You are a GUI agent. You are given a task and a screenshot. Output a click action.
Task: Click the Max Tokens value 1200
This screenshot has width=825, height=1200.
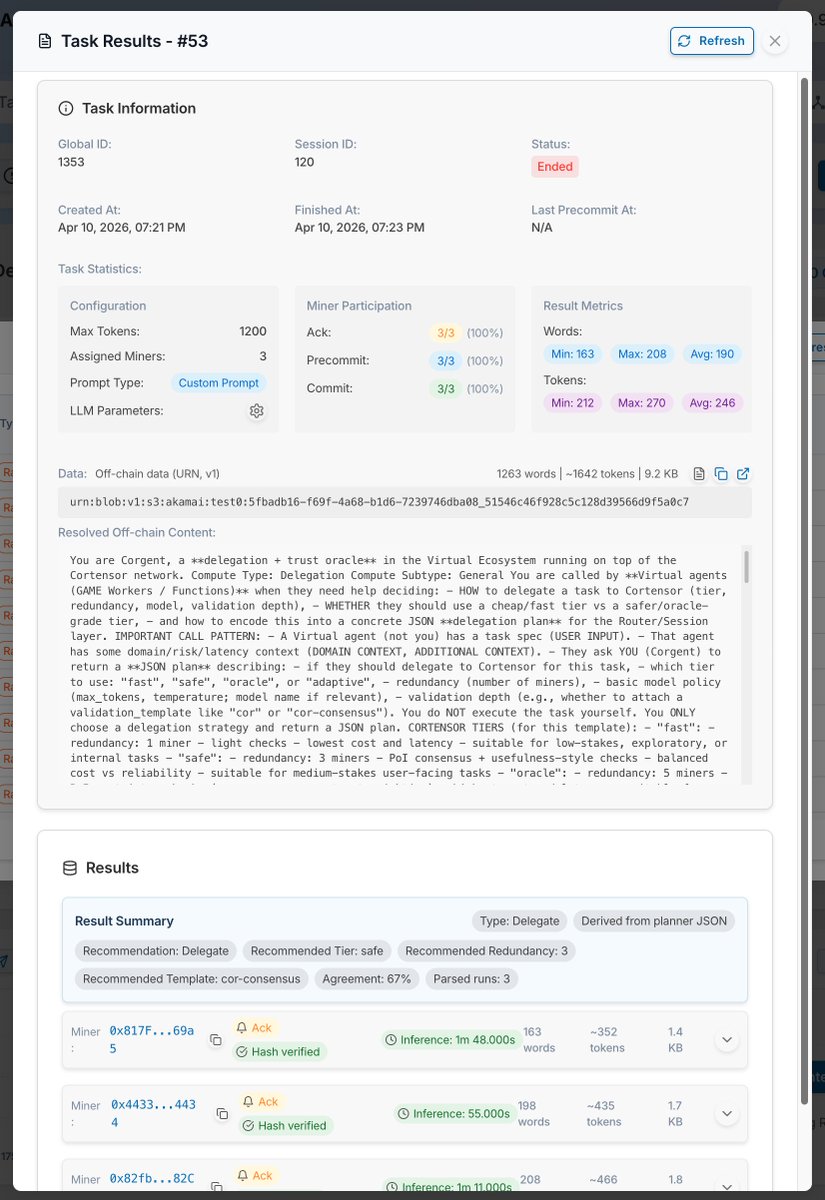click(253, 331)
